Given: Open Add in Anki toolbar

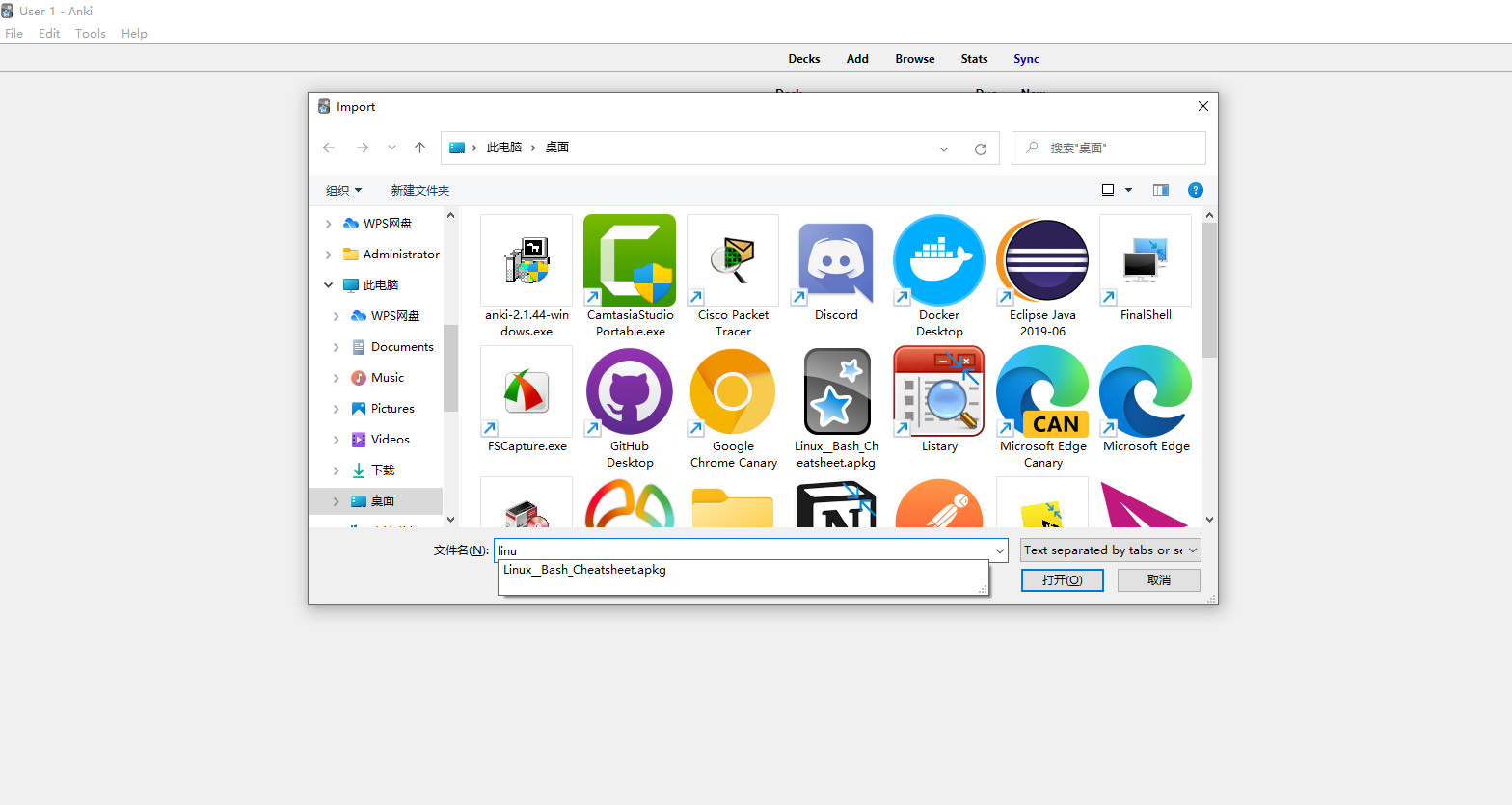Looking at the screenshot, I should pyautogui.click(x=857, y=59).
